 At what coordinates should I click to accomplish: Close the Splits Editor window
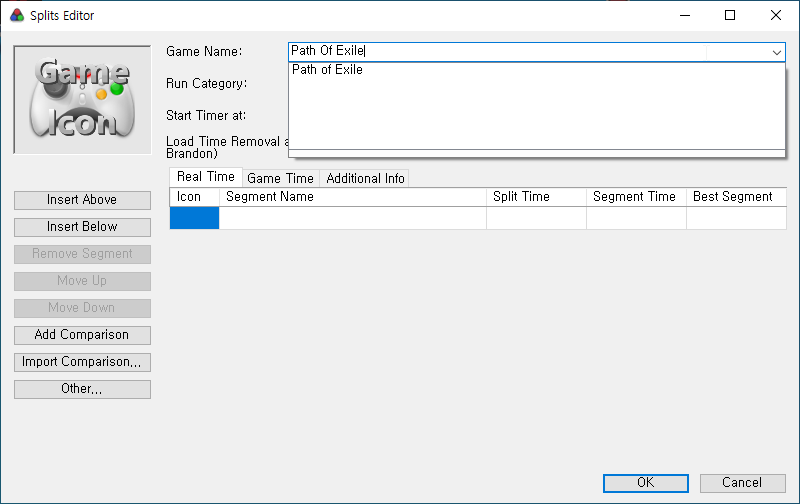776,15
